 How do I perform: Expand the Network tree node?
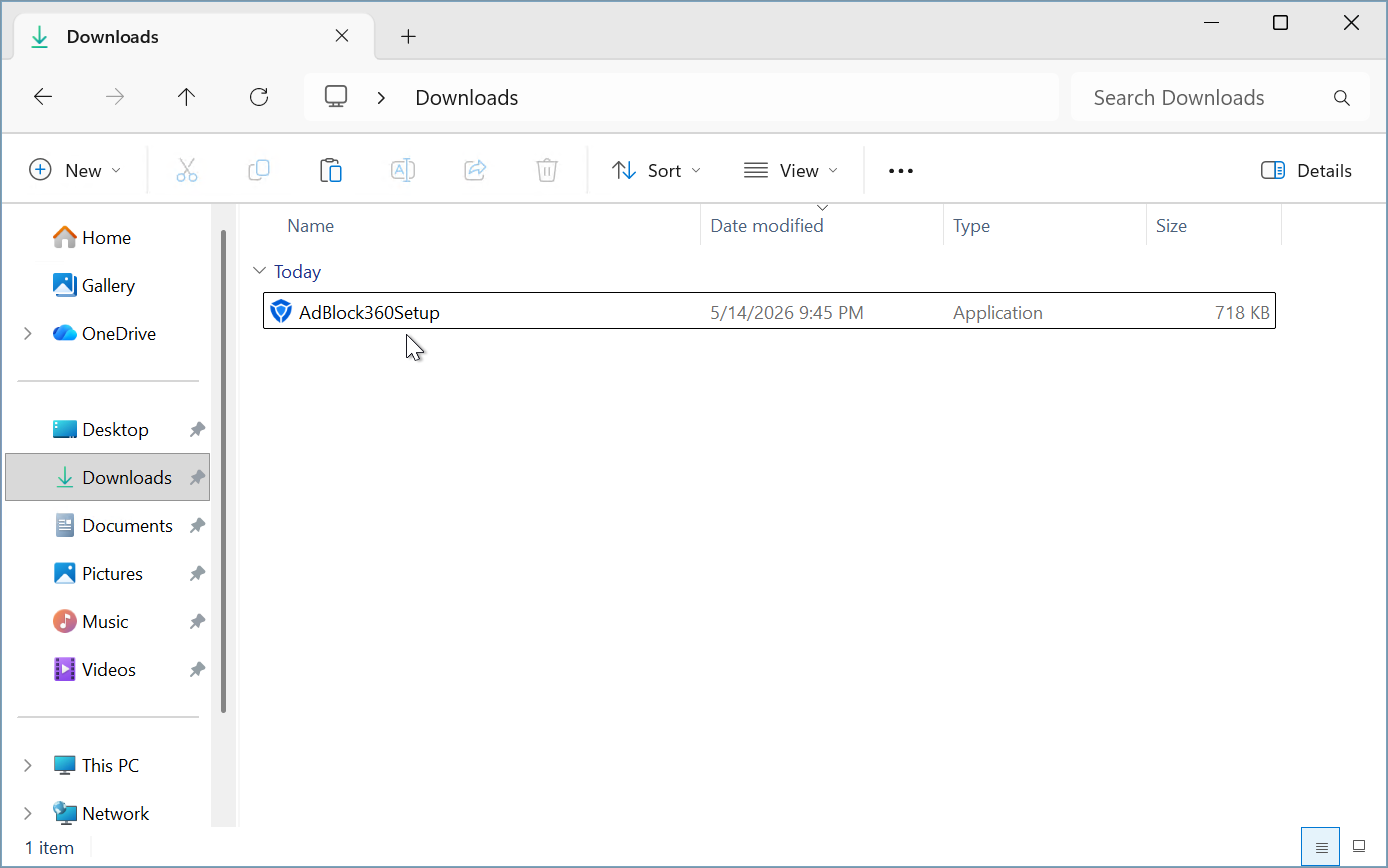tap(28, 814)
